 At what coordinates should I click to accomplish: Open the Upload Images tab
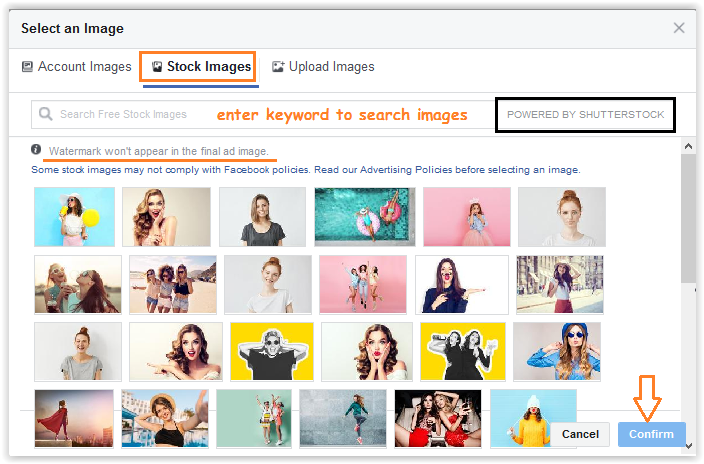pos(323,67)
